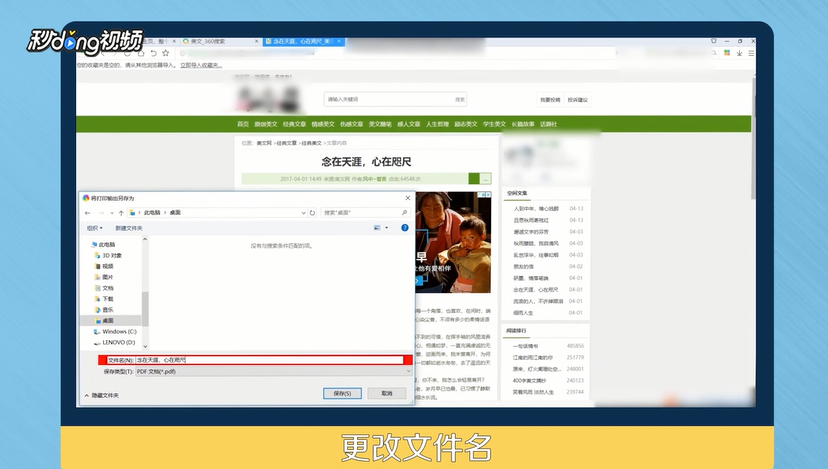This screenshot has width=828, height=469.
Task: Open 伤感文章 in green nav bar
Action: pos(352,124)
